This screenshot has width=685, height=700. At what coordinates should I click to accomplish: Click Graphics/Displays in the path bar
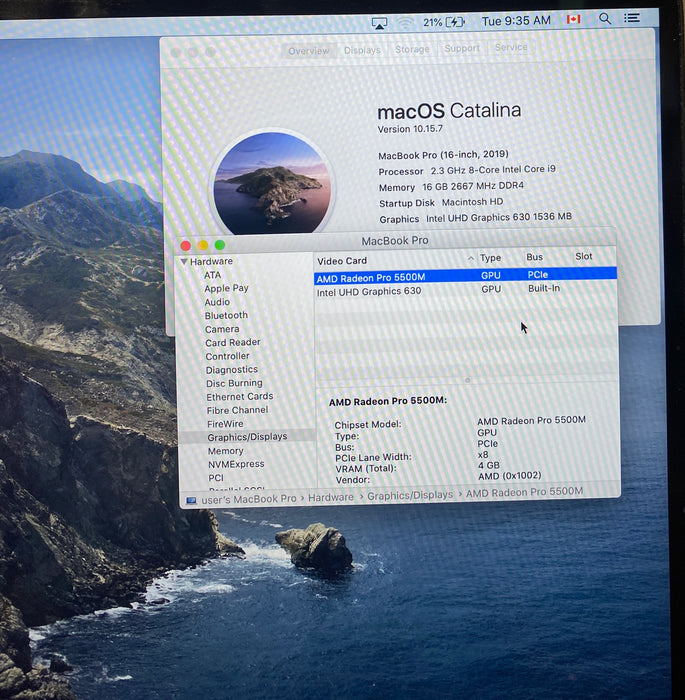pyautogui.click(x=410, y=495)
